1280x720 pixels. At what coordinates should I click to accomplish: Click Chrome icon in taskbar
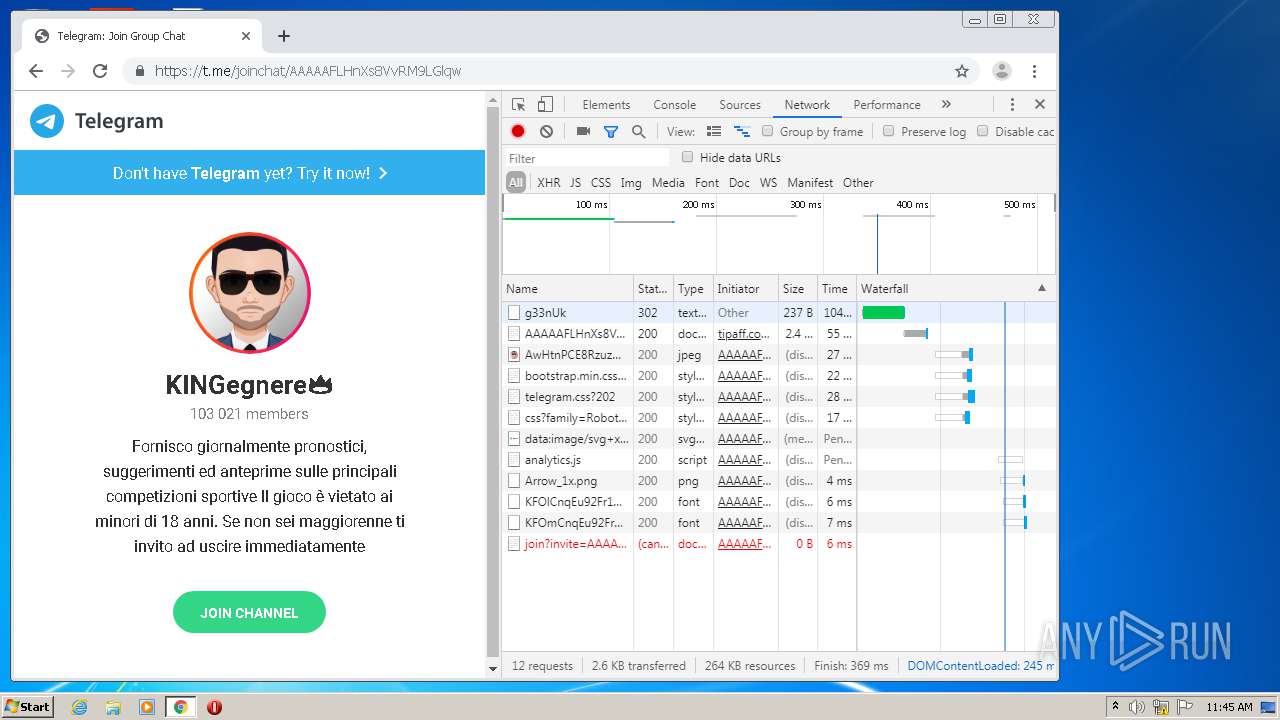(180, 707)
